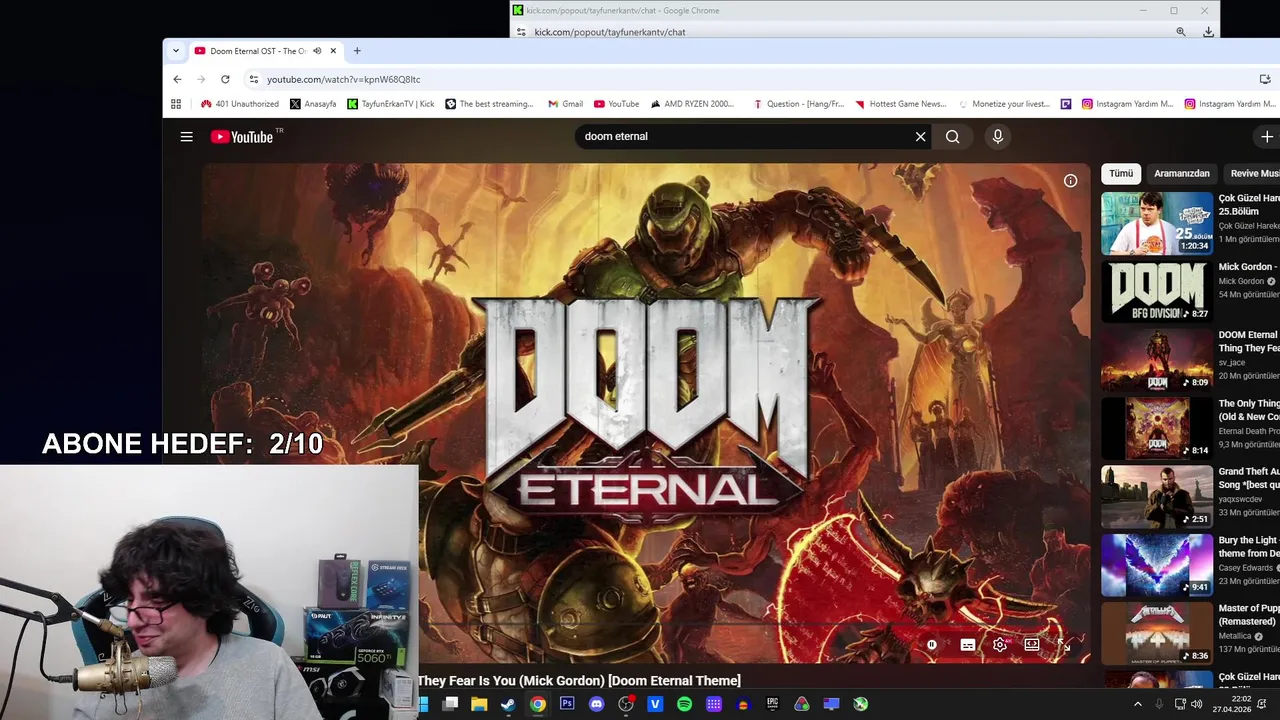Image resolution: width=1280 pixels, height=720 pixels.
Task: Open the volume control in system tray
Action: 1197,704
